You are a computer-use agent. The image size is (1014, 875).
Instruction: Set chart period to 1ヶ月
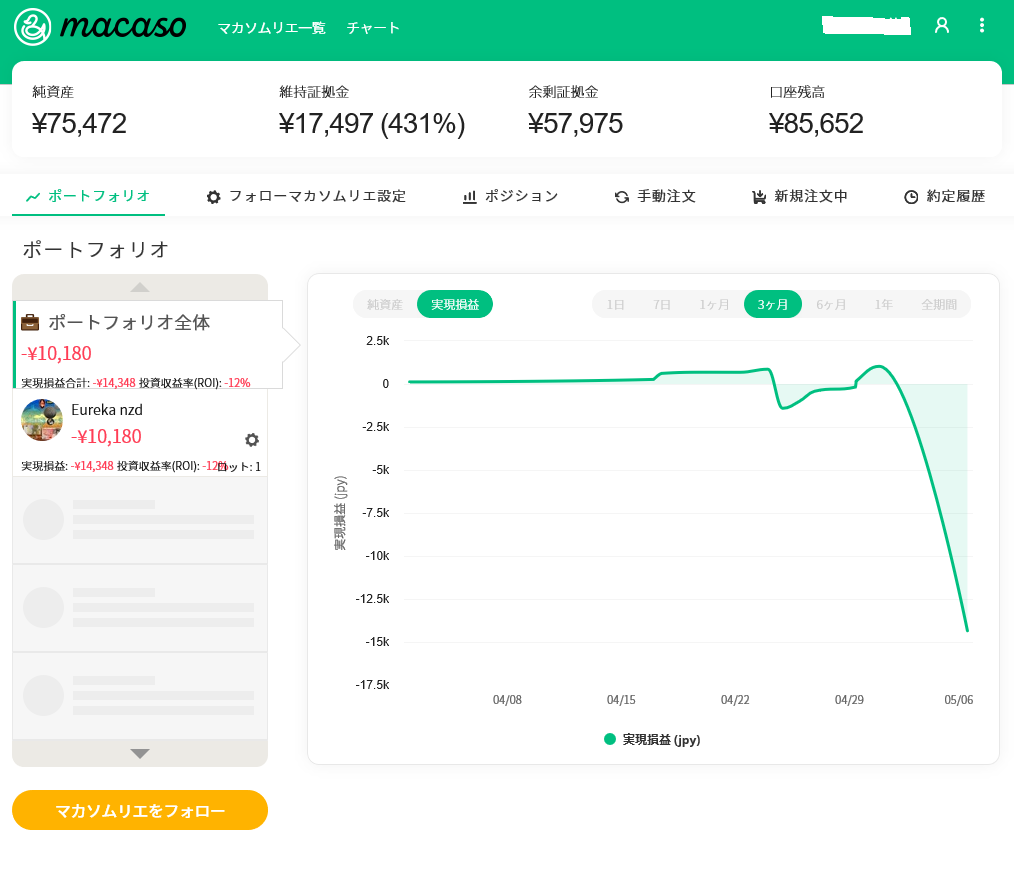[714, 304]
